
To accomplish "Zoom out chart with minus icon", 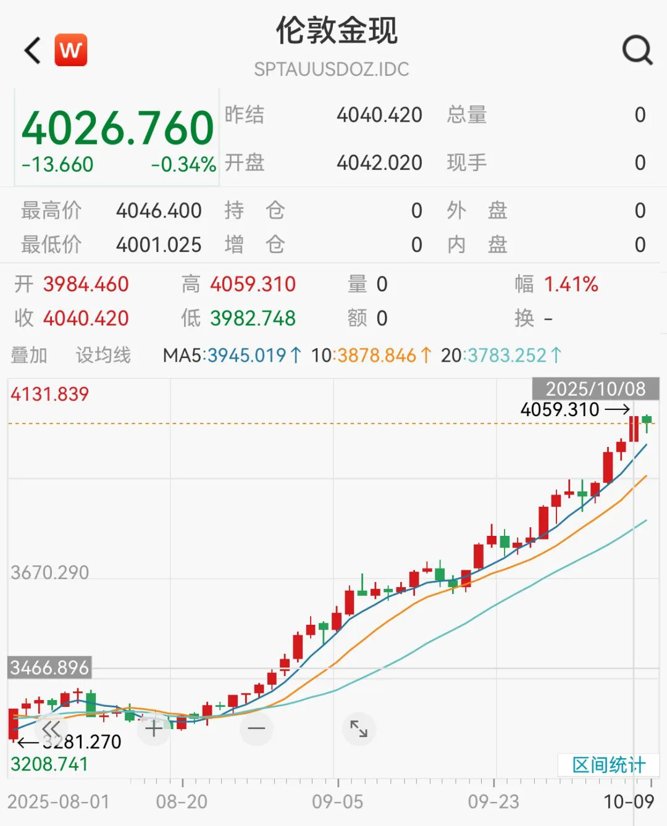I will [x=256, y=728].
